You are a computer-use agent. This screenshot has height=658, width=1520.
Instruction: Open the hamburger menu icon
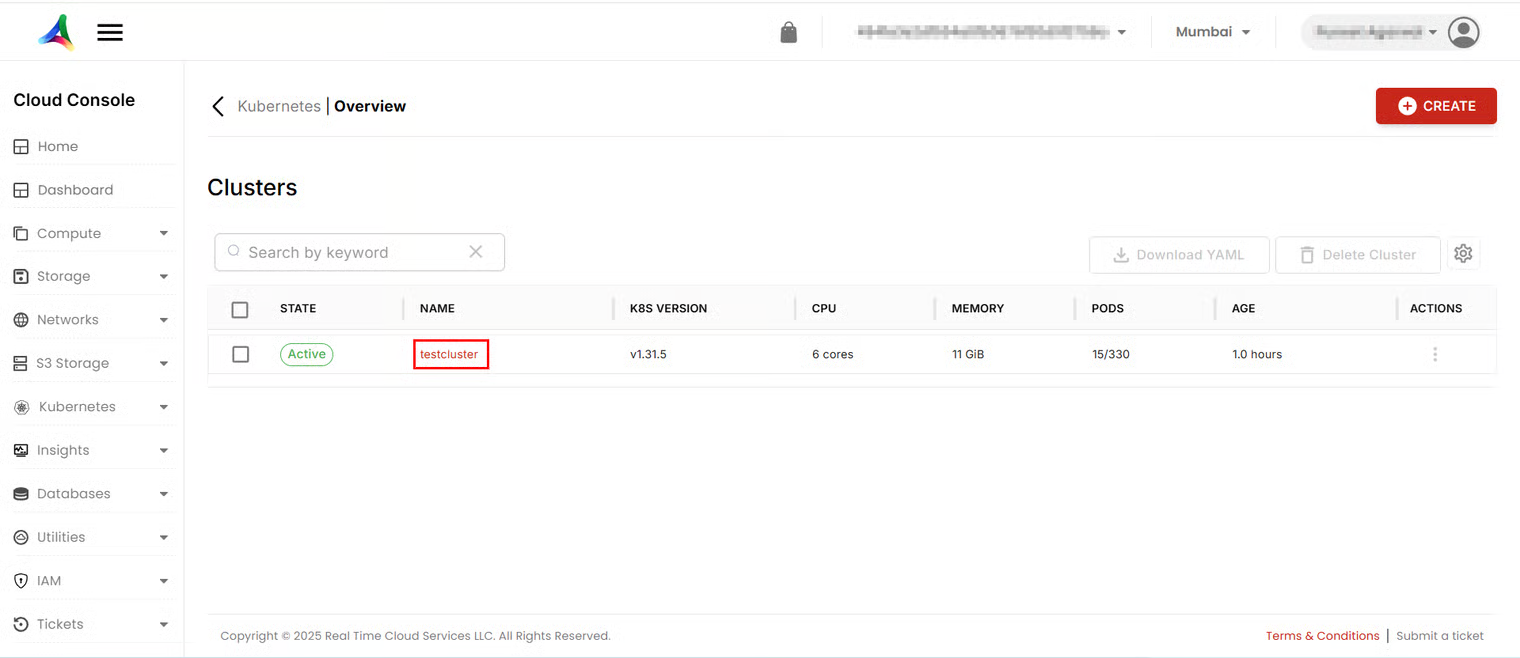(x=110, y=33)
